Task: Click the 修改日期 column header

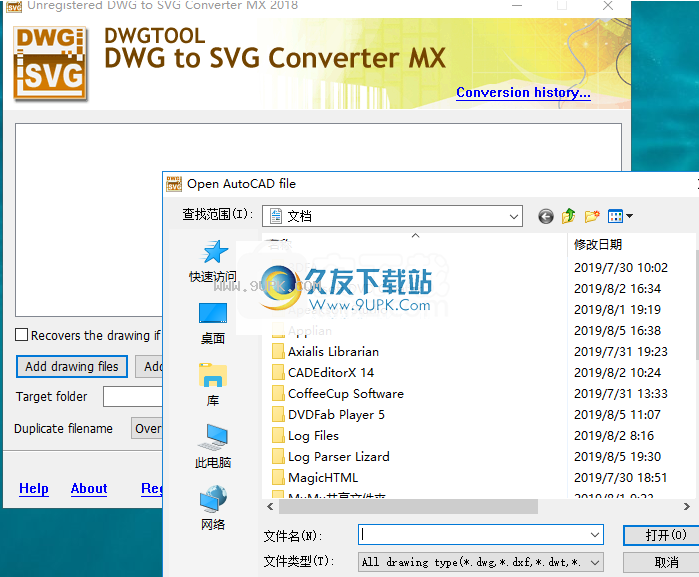Action: point(598,244)
